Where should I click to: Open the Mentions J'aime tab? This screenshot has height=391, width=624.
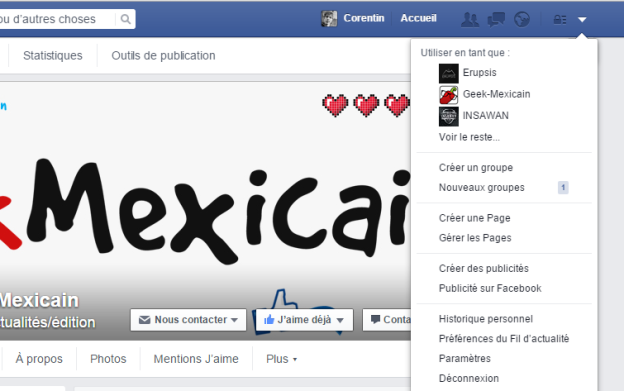[196, 359]
